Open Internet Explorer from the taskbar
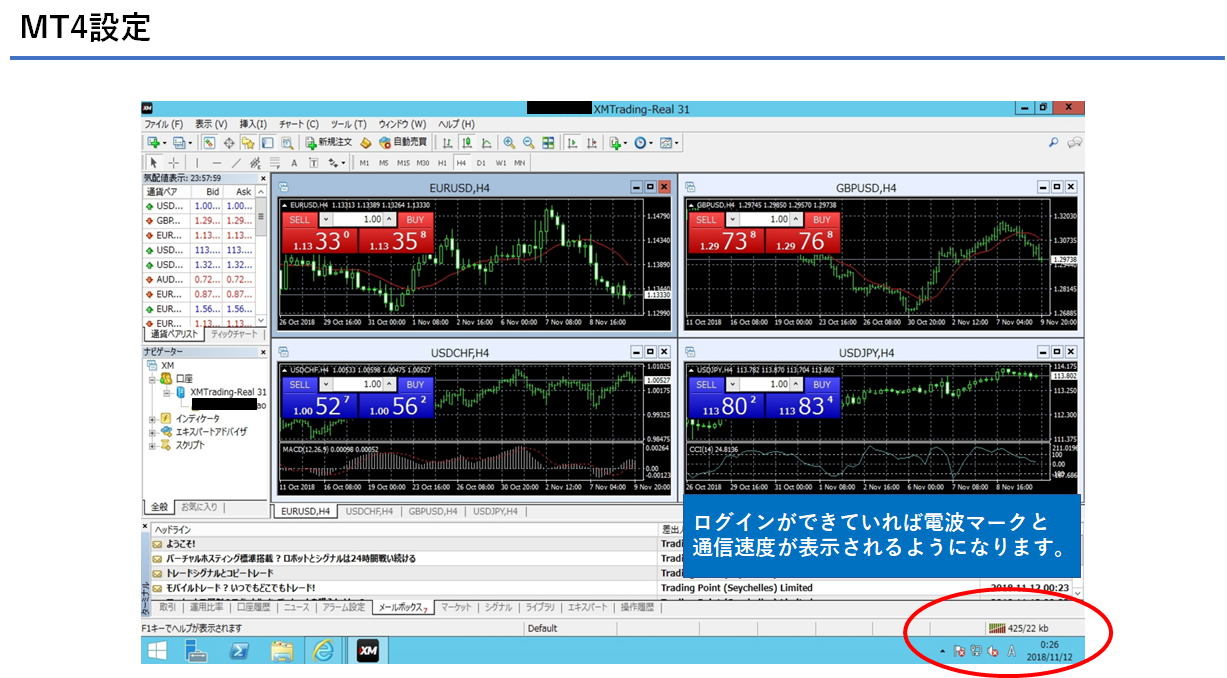The image size is (1227, 678). coord(323,651)
